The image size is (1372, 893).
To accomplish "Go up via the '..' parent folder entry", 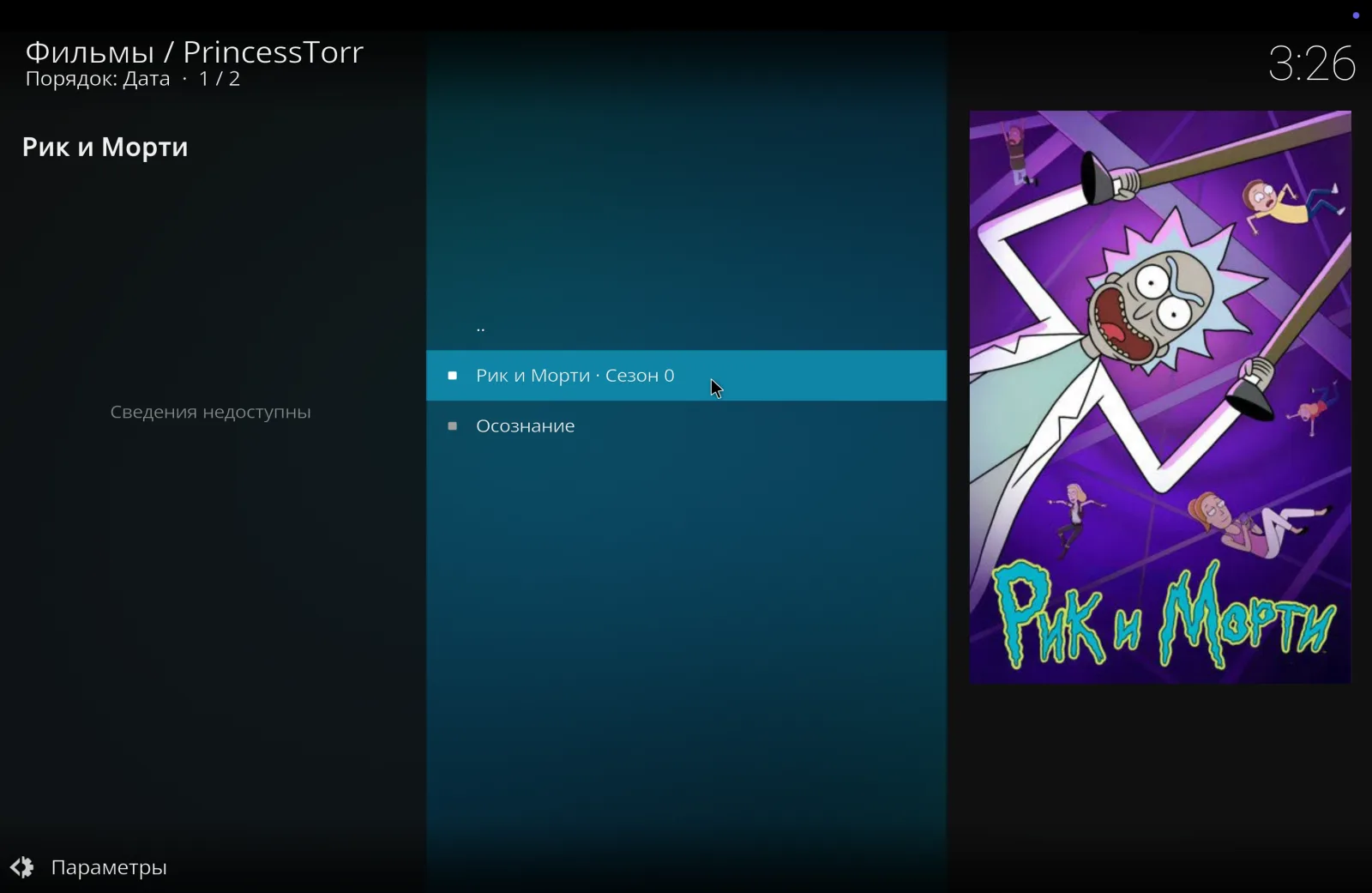I will tap(686, 326).
